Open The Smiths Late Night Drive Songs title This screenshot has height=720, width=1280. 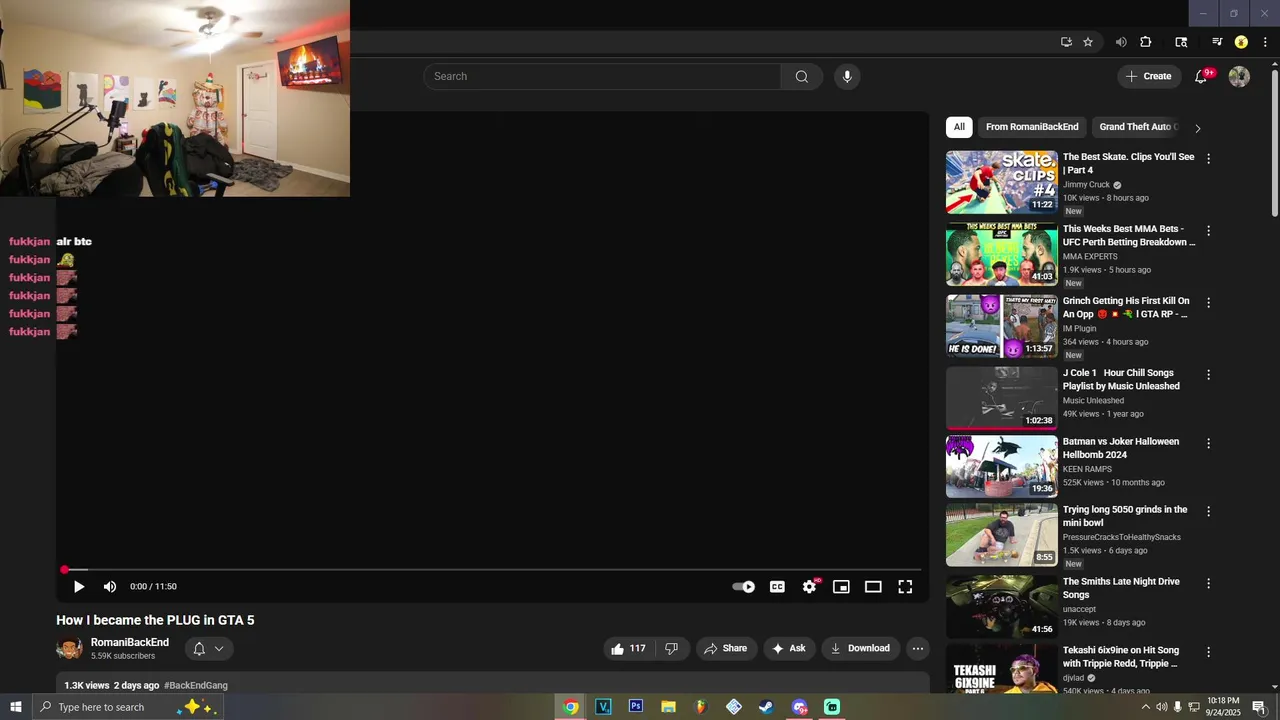(x=1121, y=588)
